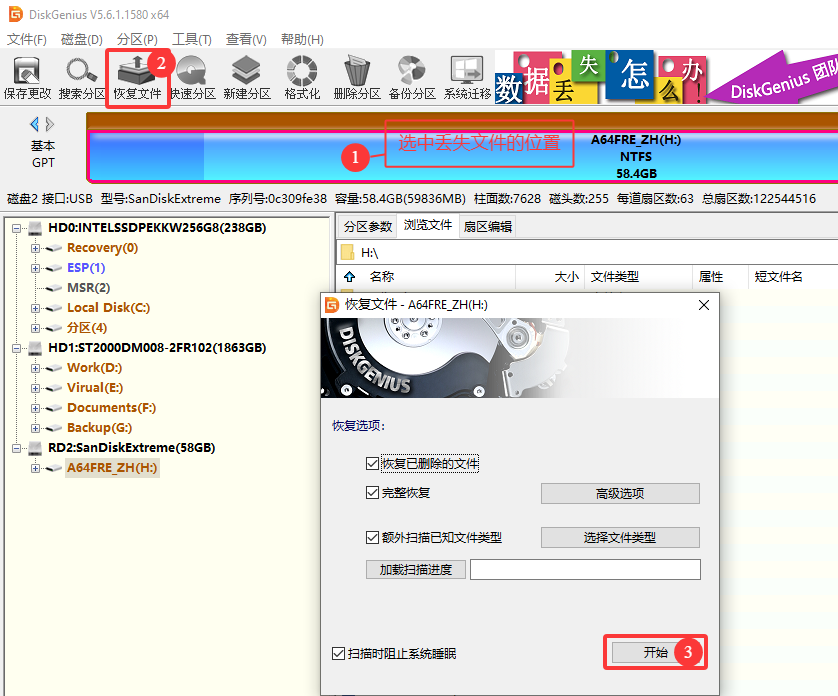Expand the 分区(4) partition node
838x696 pixels.
pyautogui.click(x=35, y=328)
